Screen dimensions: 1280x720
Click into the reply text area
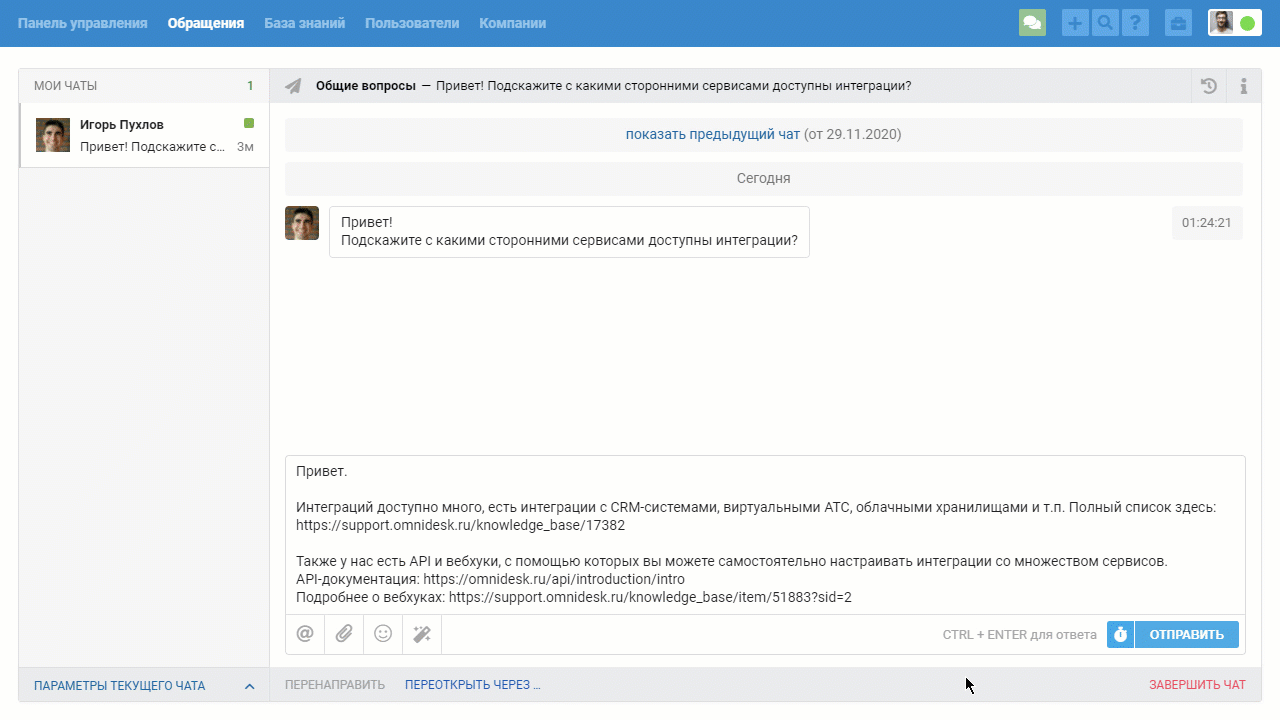pyautogui.click(x=765, y=535)
